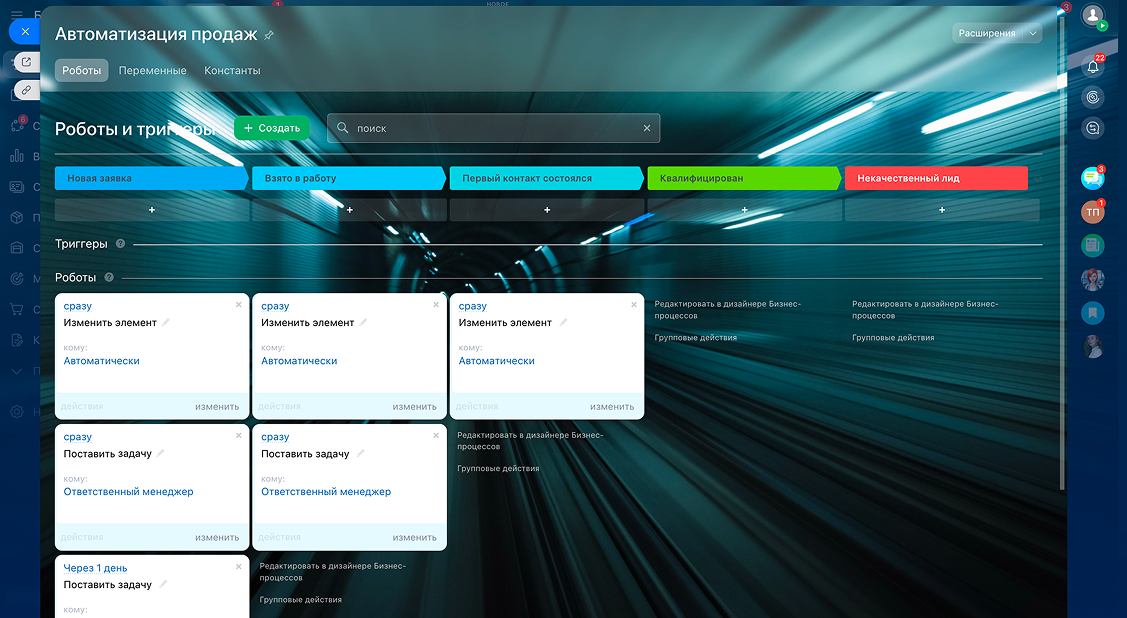Viewport: 1127px width, 618px height.
Task: Focus the поиск search field
Action: [494, 128]
